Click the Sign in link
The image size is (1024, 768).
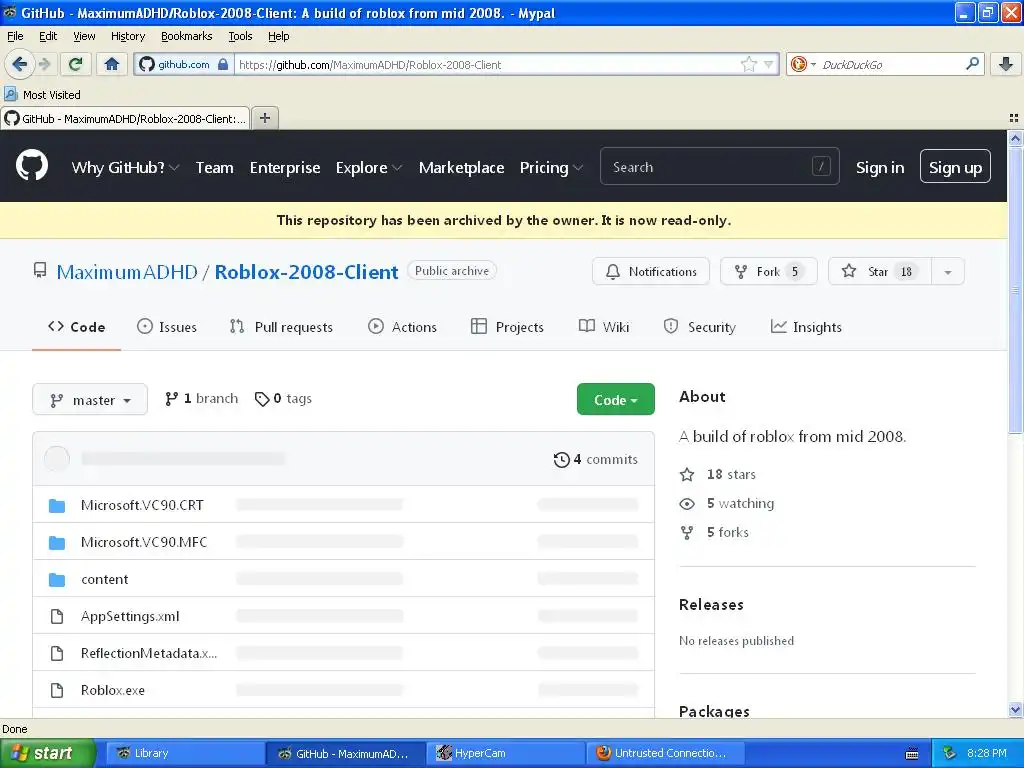[880, 167]
